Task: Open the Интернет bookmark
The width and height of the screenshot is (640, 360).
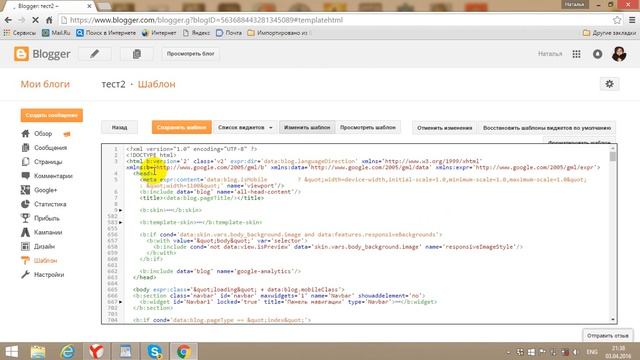Action: pyautogui.click(x=159, y=33)
